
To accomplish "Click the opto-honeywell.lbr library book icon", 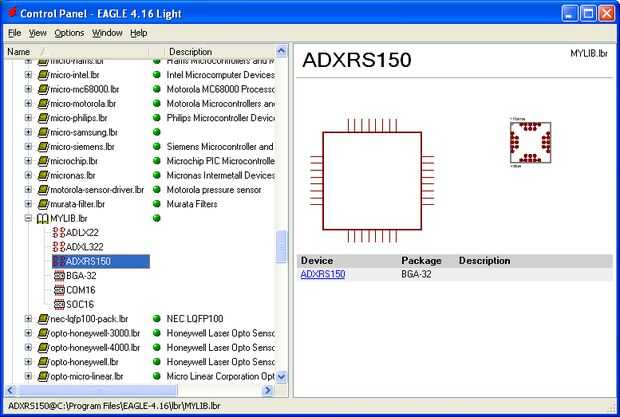I will [43, 362].
